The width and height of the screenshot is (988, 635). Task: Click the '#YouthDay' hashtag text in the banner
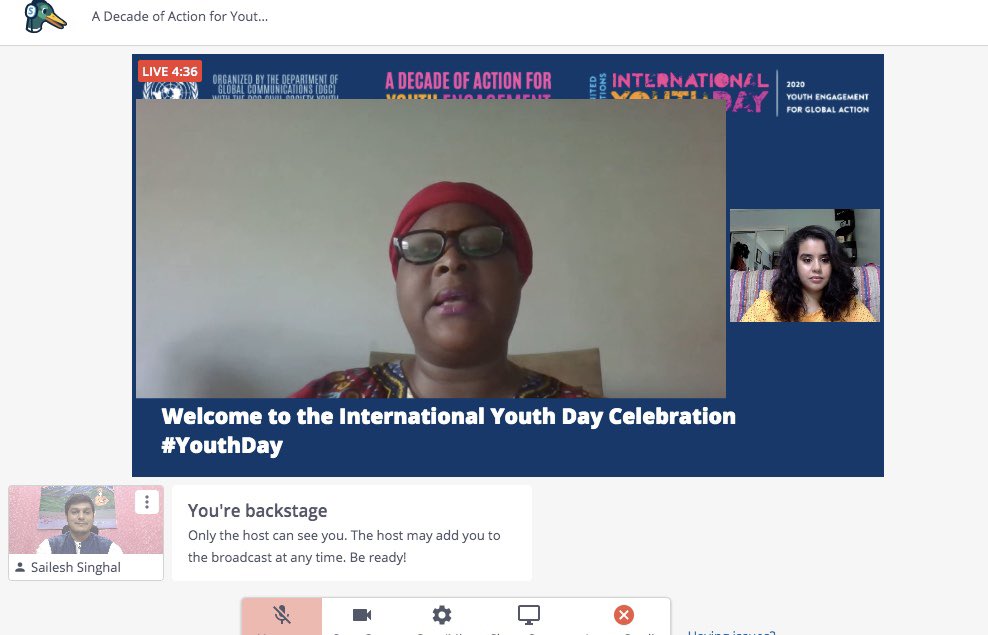pos(222,445)
